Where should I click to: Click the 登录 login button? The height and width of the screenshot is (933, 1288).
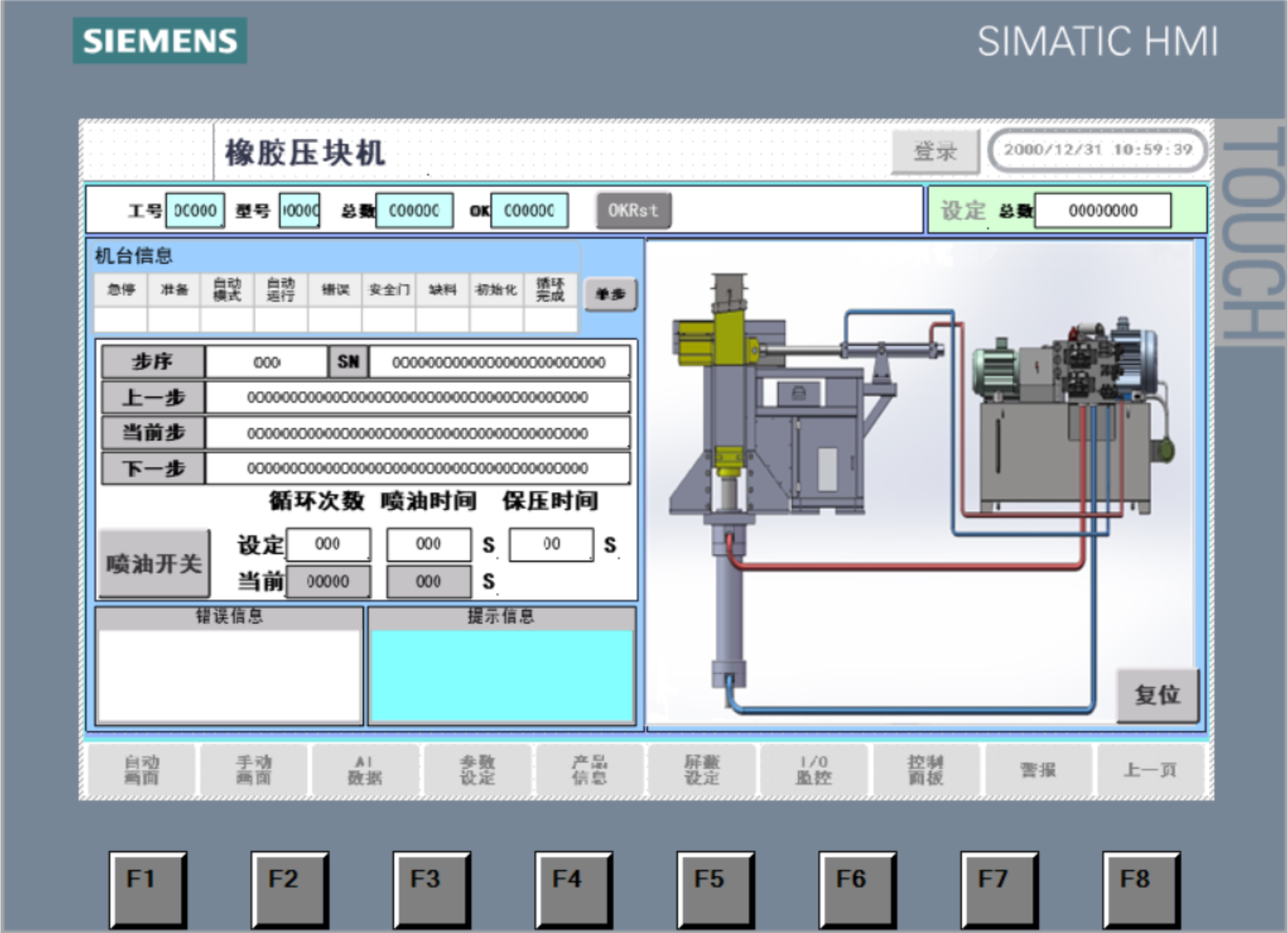click(935, 151)
